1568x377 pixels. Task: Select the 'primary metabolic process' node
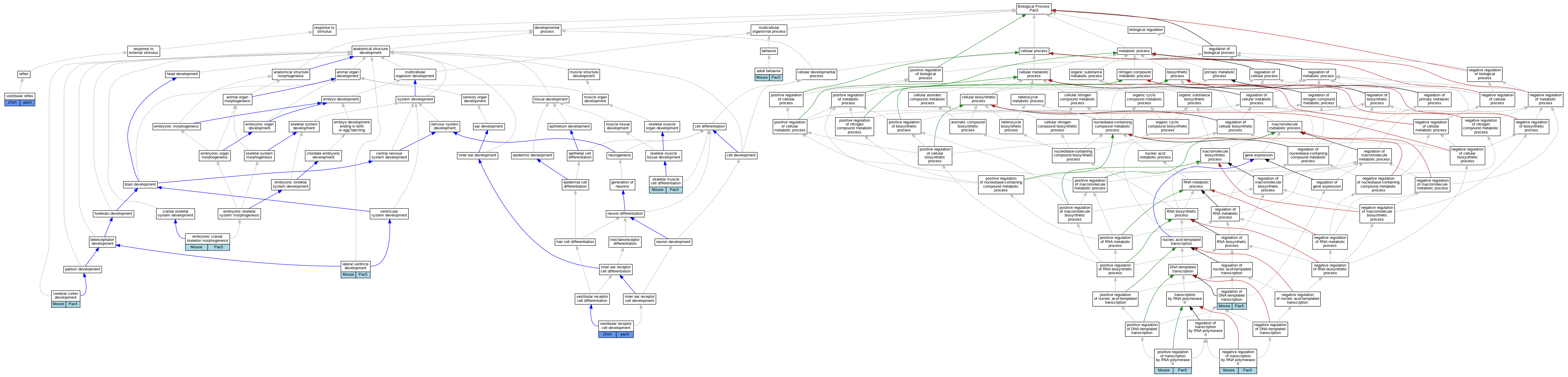coord(1219,74)
